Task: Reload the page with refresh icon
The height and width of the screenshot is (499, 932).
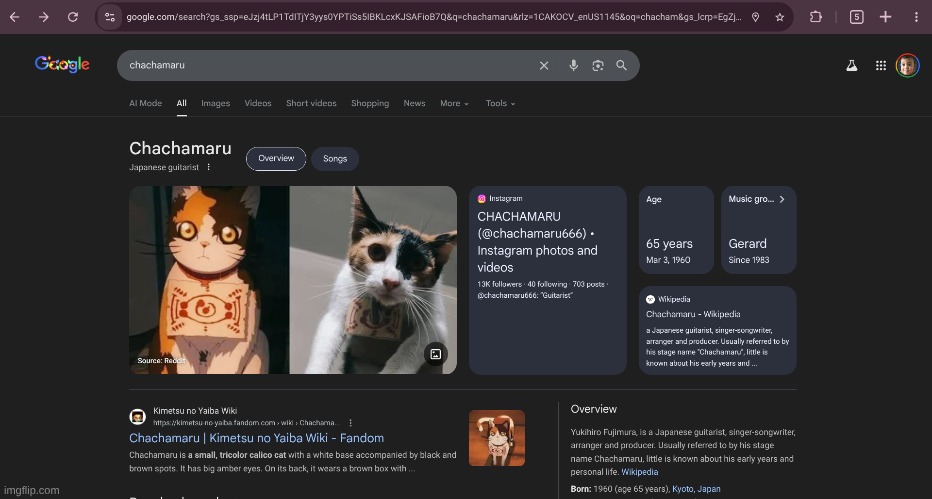Action: pyautogui.click(x=73, y=17)
